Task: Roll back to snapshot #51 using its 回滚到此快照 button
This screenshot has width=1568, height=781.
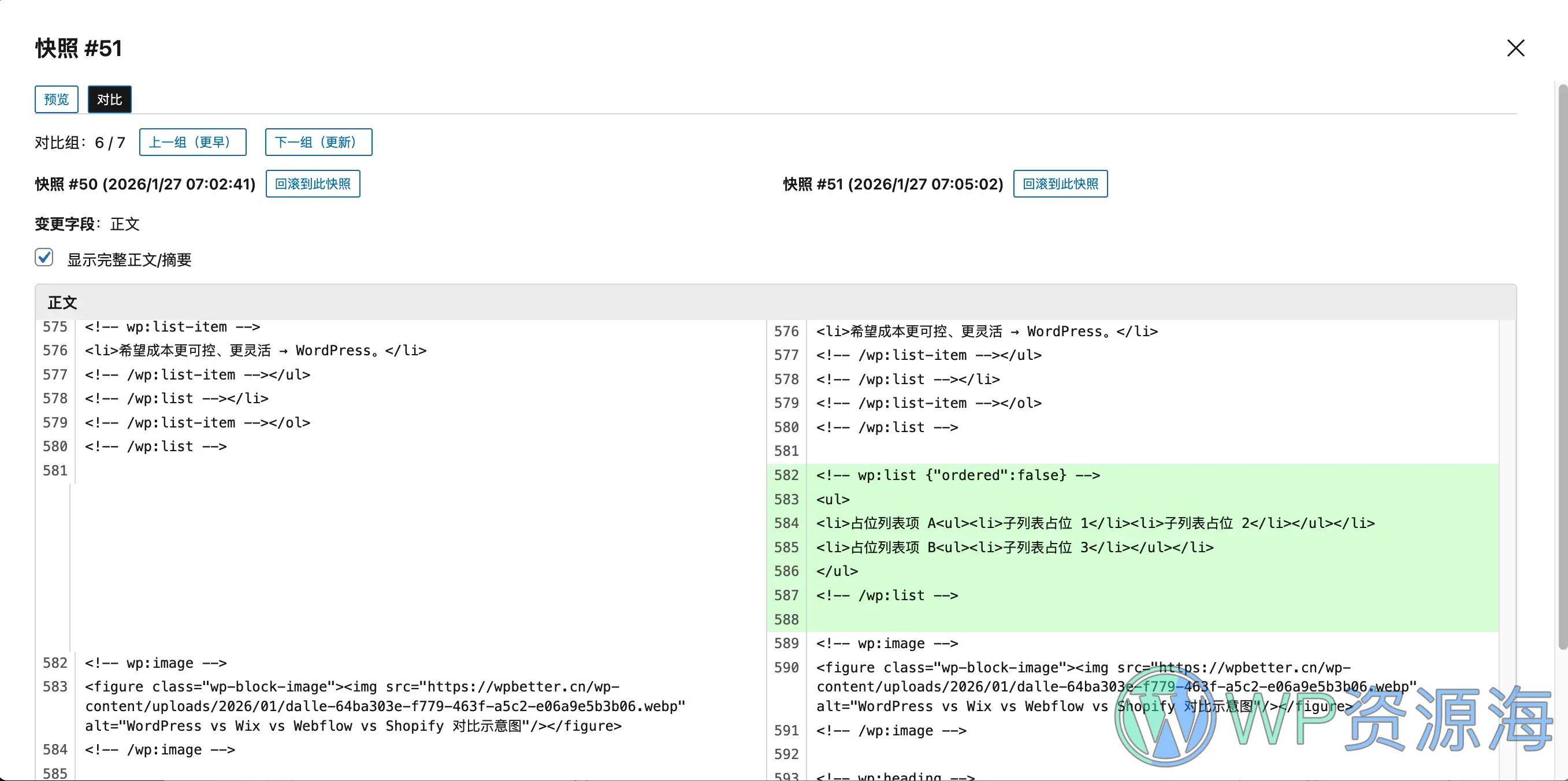Action: (1060, 184)
